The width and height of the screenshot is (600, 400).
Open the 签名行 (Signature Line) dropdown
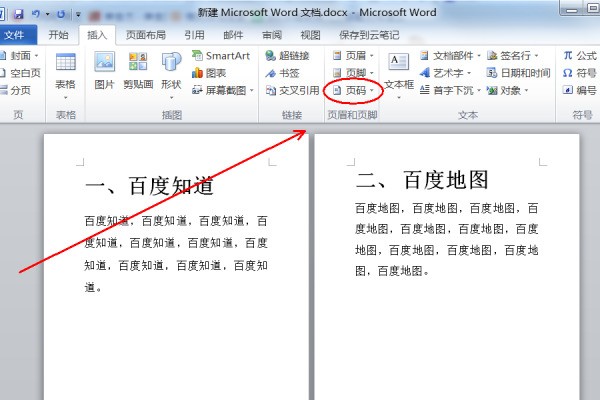pos(513,56)
